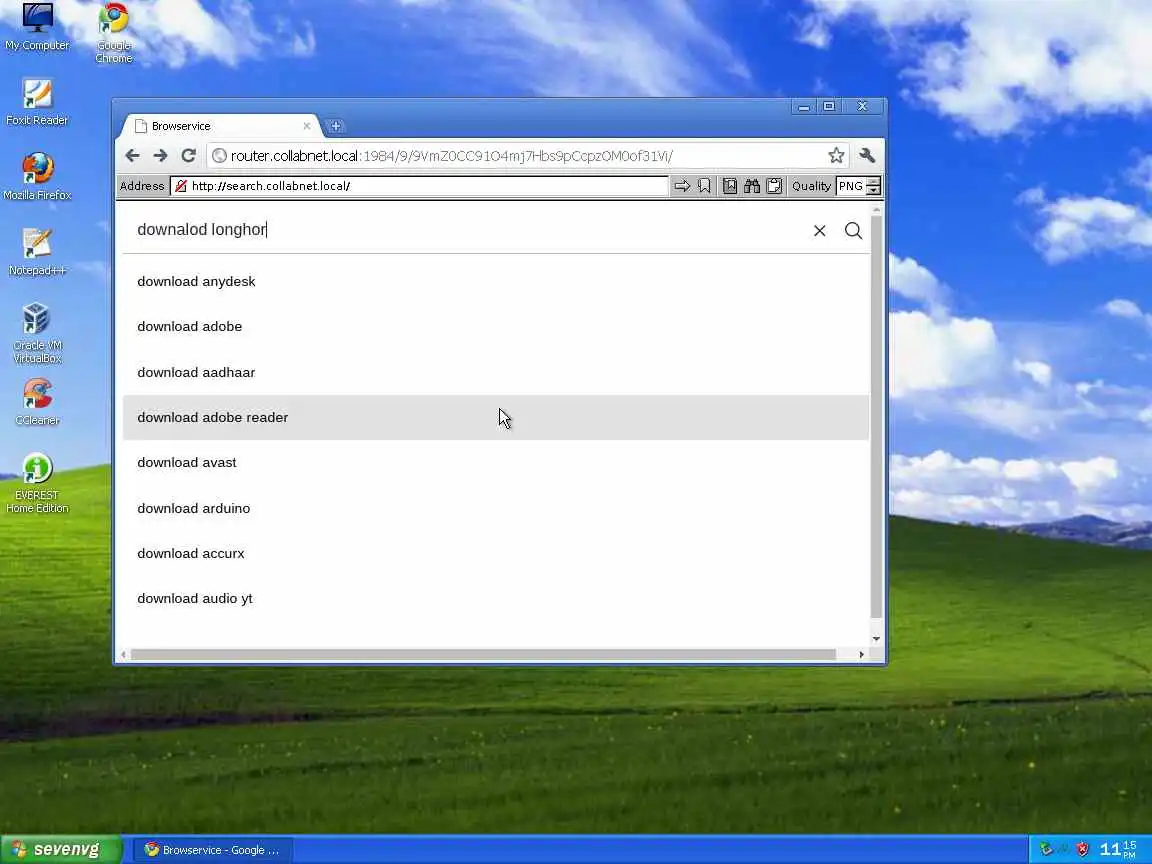
Task: Select the Notepad++ desktop icon
Action: (37, 252)
